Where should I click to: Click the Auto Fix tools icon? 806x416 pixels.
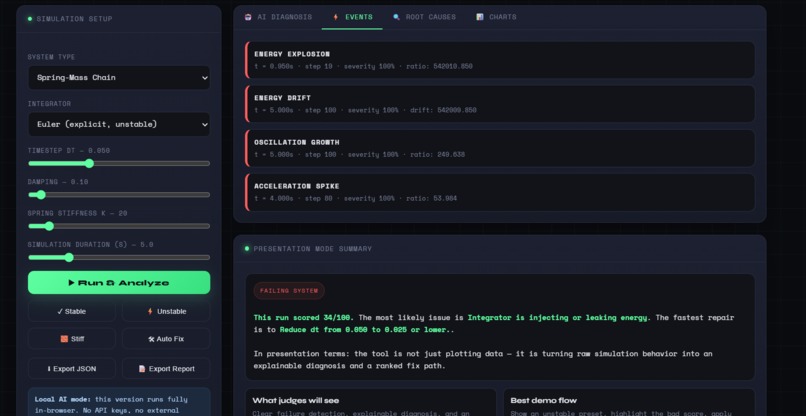click(151, 339)
